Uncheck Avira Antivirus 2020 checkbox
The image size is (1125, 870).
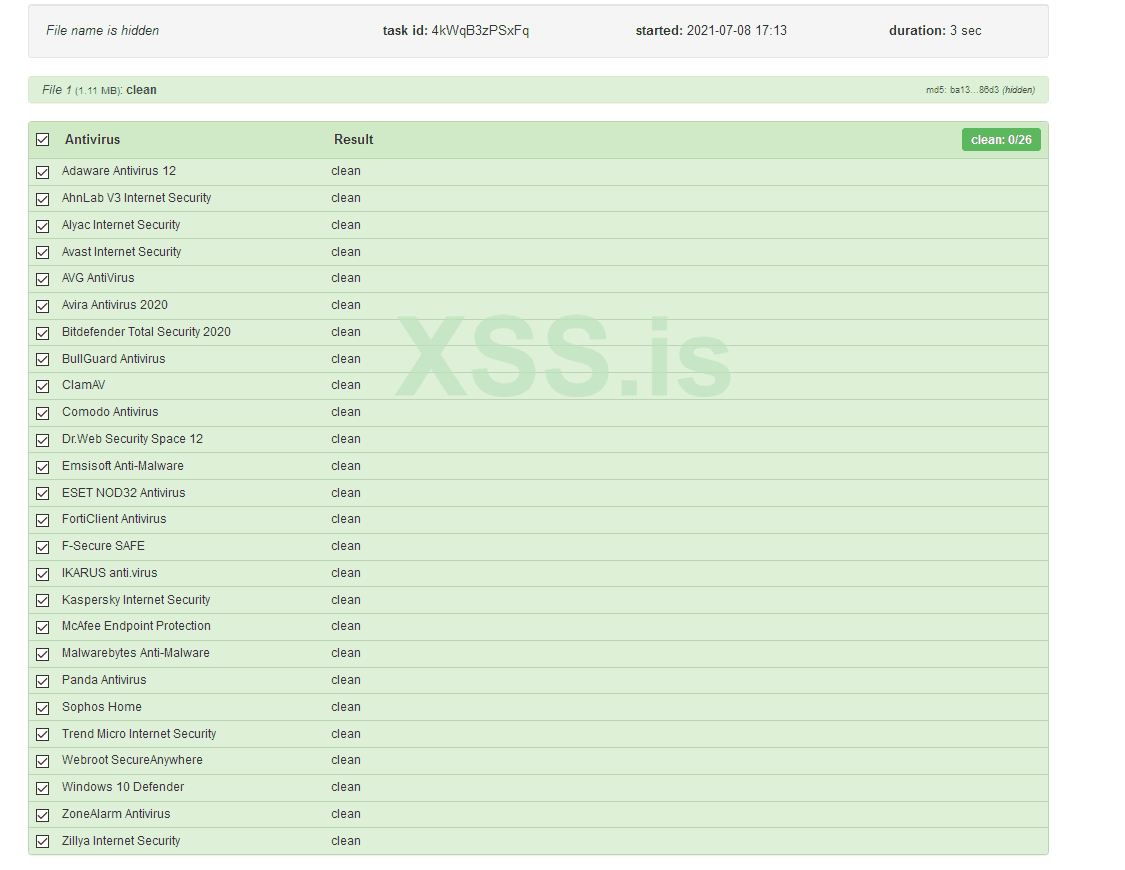coord(43,306)
